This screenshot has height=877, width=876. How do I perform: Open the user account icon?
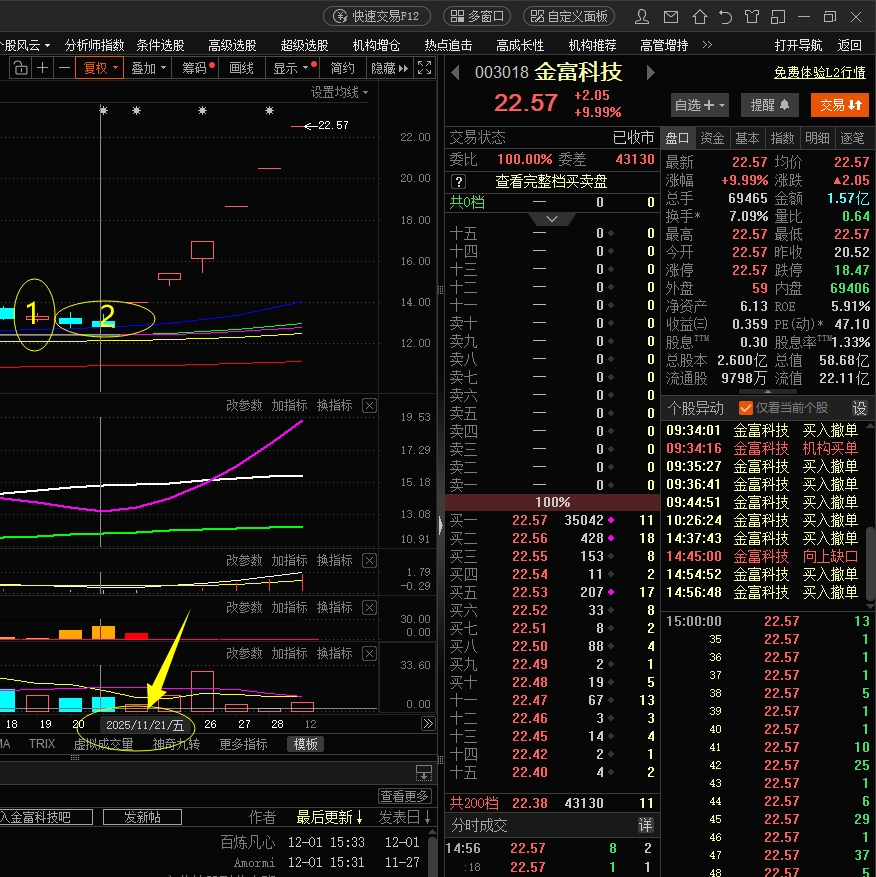click(642, 17)
